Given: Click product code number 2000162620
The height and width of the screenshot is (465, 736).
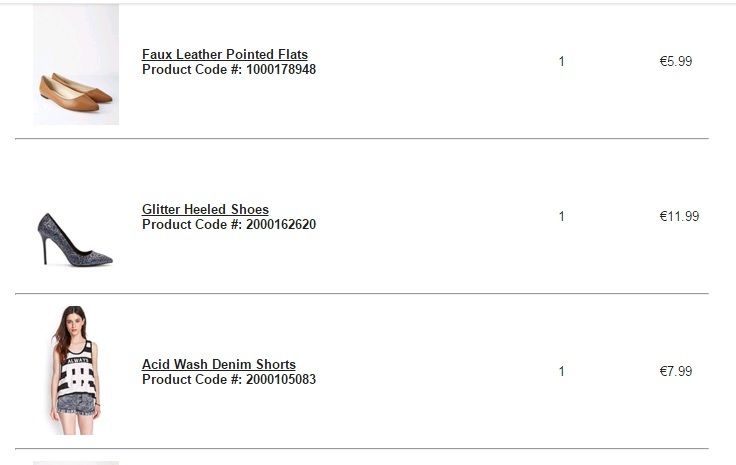Looking at the screenshot, I should pyautogui.click(x=281, y=225).
